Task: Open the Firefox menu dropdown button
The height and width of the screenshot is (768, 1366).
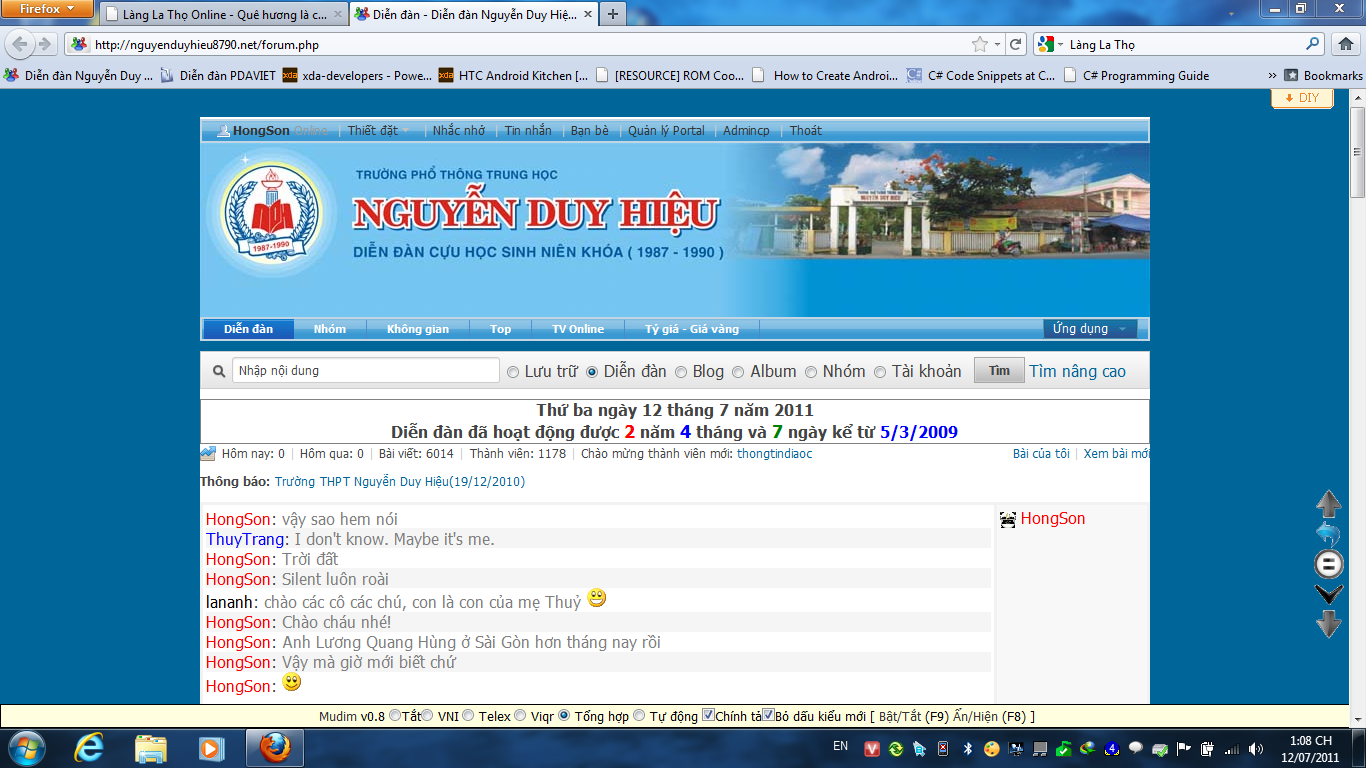Action: coord(48,9)
